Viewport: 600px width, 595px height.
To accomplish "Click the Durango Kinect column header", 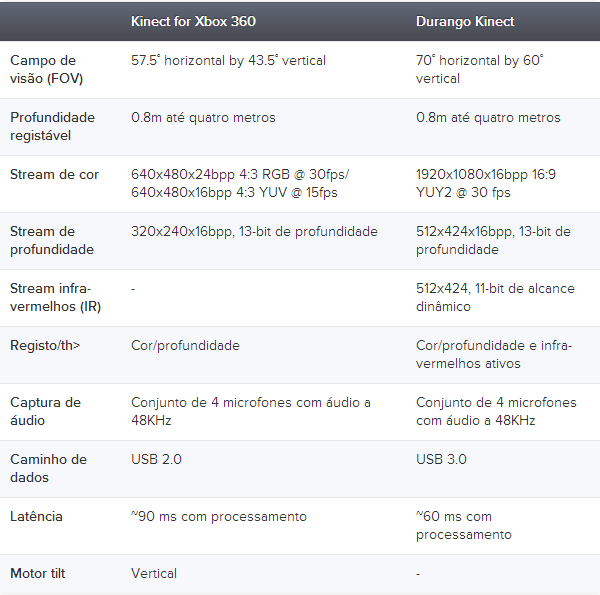I will (465, 21).
